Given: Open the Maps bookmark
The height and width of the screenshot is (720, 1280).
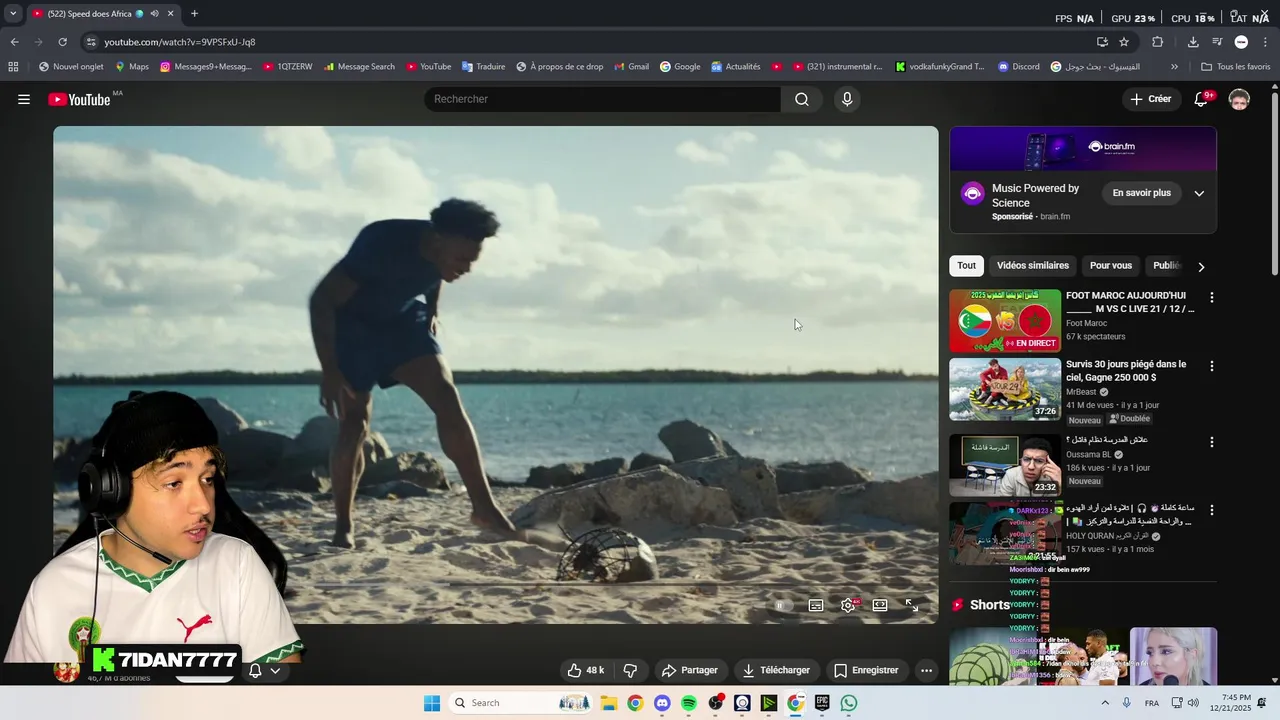Looking at the screenshot, I should point(131,67).
